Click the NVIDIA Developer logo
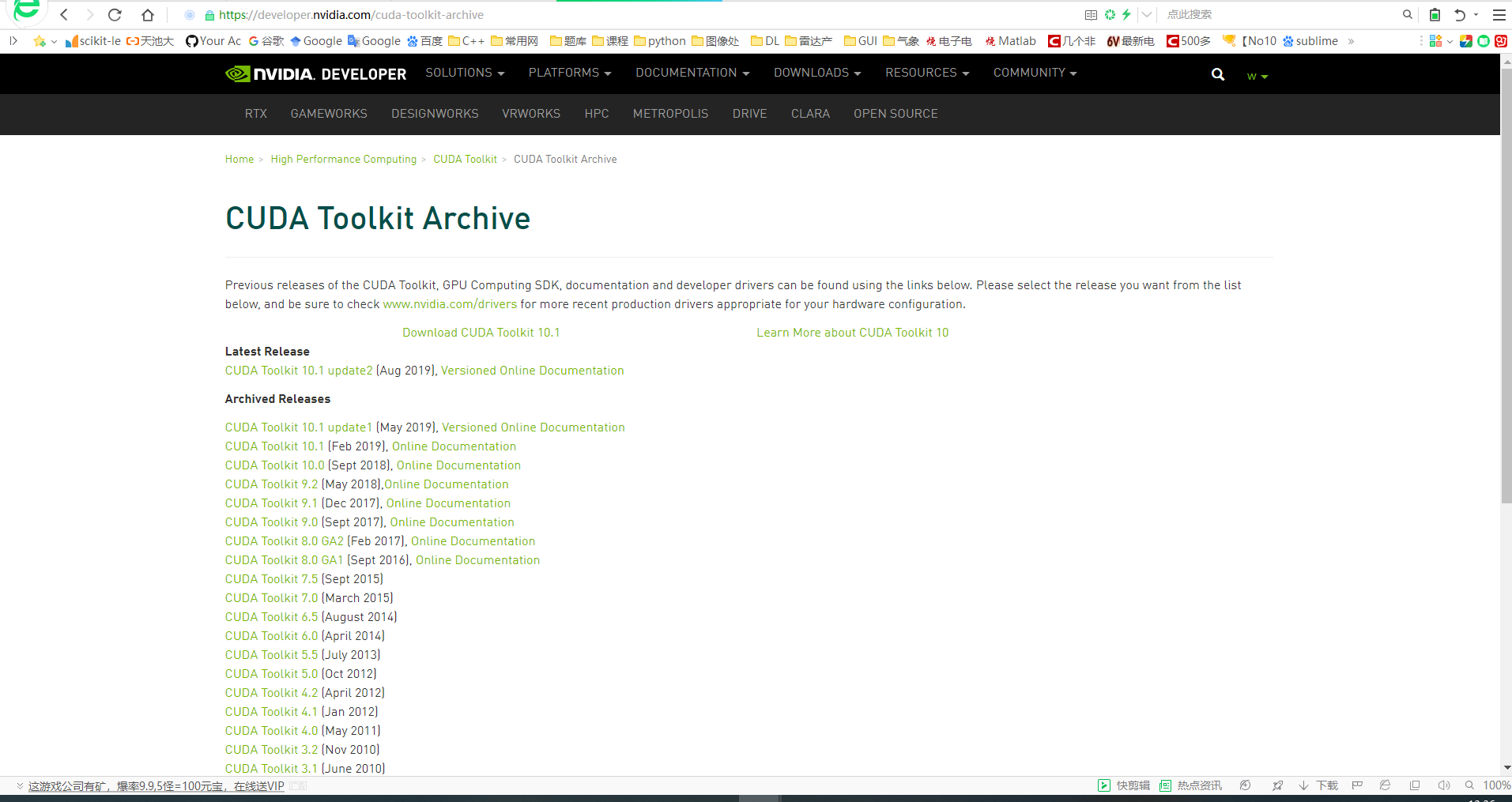The width and height of the screenshot is (1512, 802). 315,73
